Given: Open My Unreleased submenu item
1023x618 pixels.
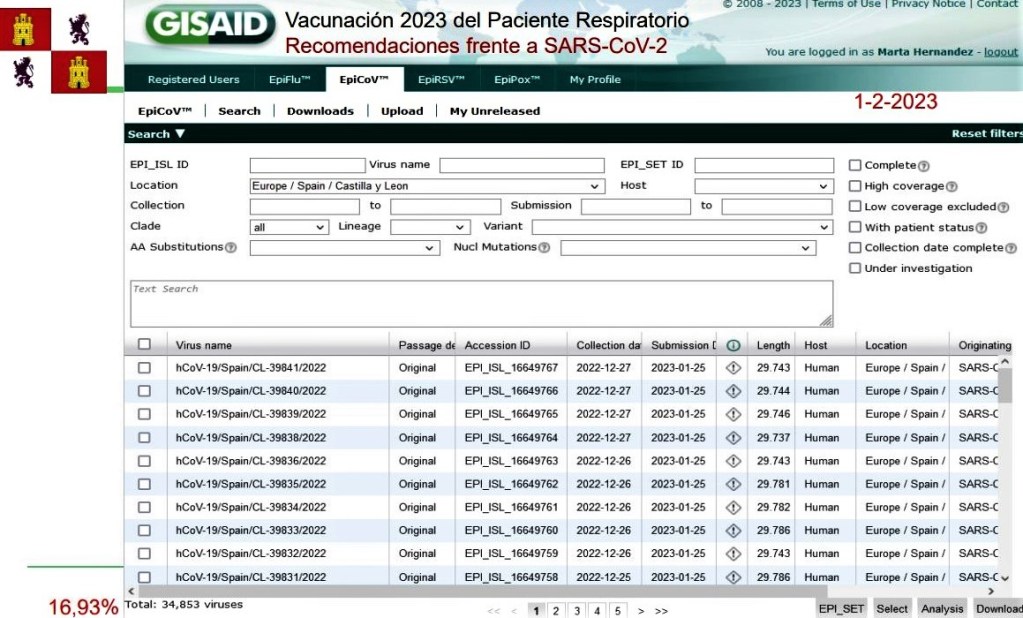Looking at the screenshot, I should (495, 111).
